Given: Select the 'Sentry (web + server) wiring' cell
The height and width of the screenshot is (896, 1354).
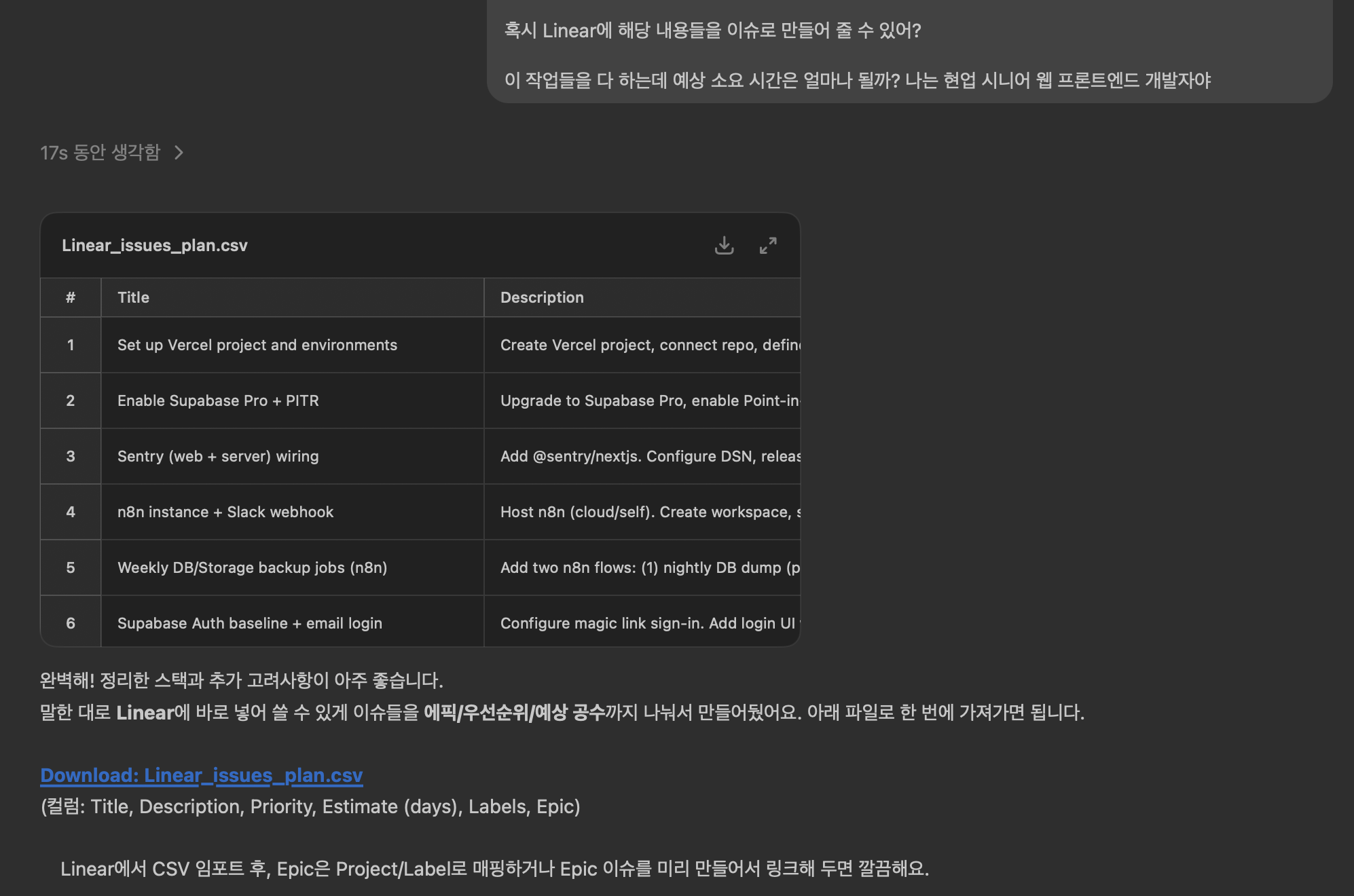Looking at the screenshot, I should click(218, 456).
